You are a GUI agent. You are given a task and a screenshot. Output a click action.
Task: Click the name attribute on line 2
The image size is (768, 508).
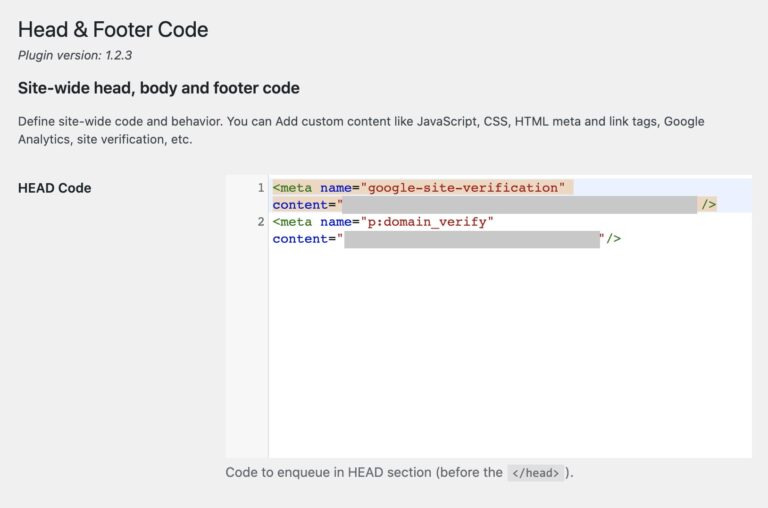coord(335,222)
